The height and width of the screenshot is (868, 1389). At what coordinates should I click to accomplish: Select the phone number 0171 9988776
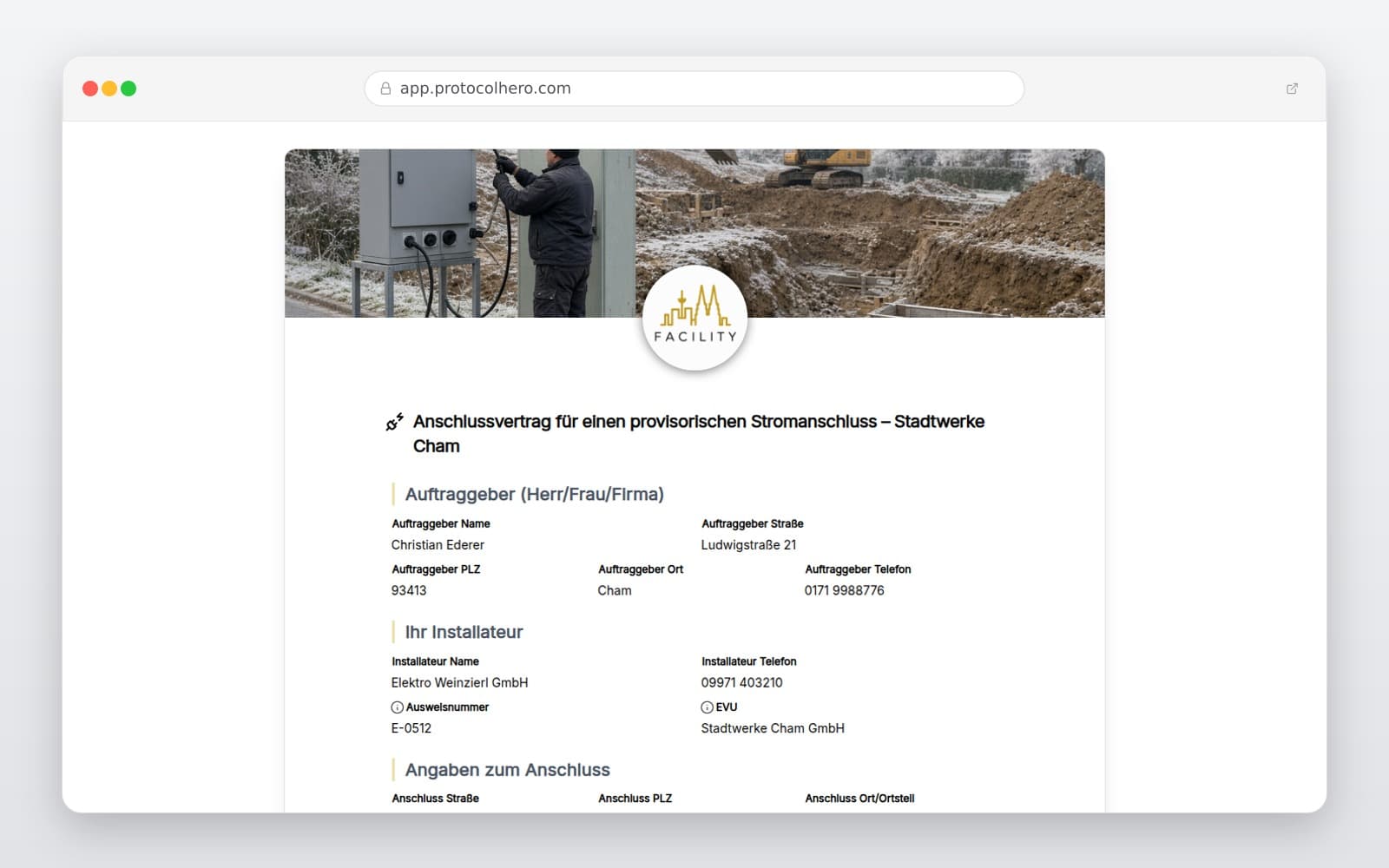[x=844, y=590]
